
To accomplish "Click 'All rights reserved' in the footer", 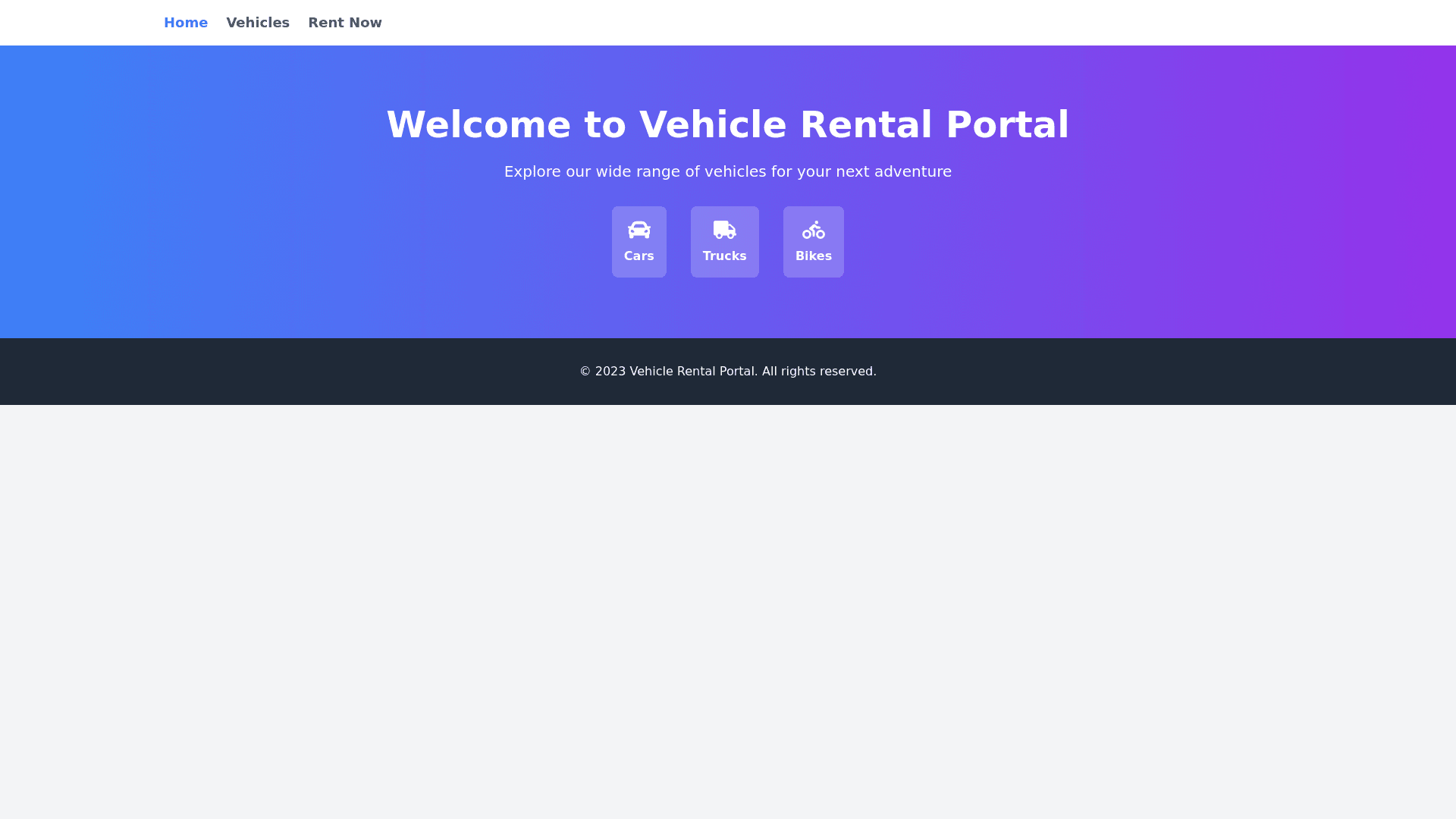I will (818, 372).
